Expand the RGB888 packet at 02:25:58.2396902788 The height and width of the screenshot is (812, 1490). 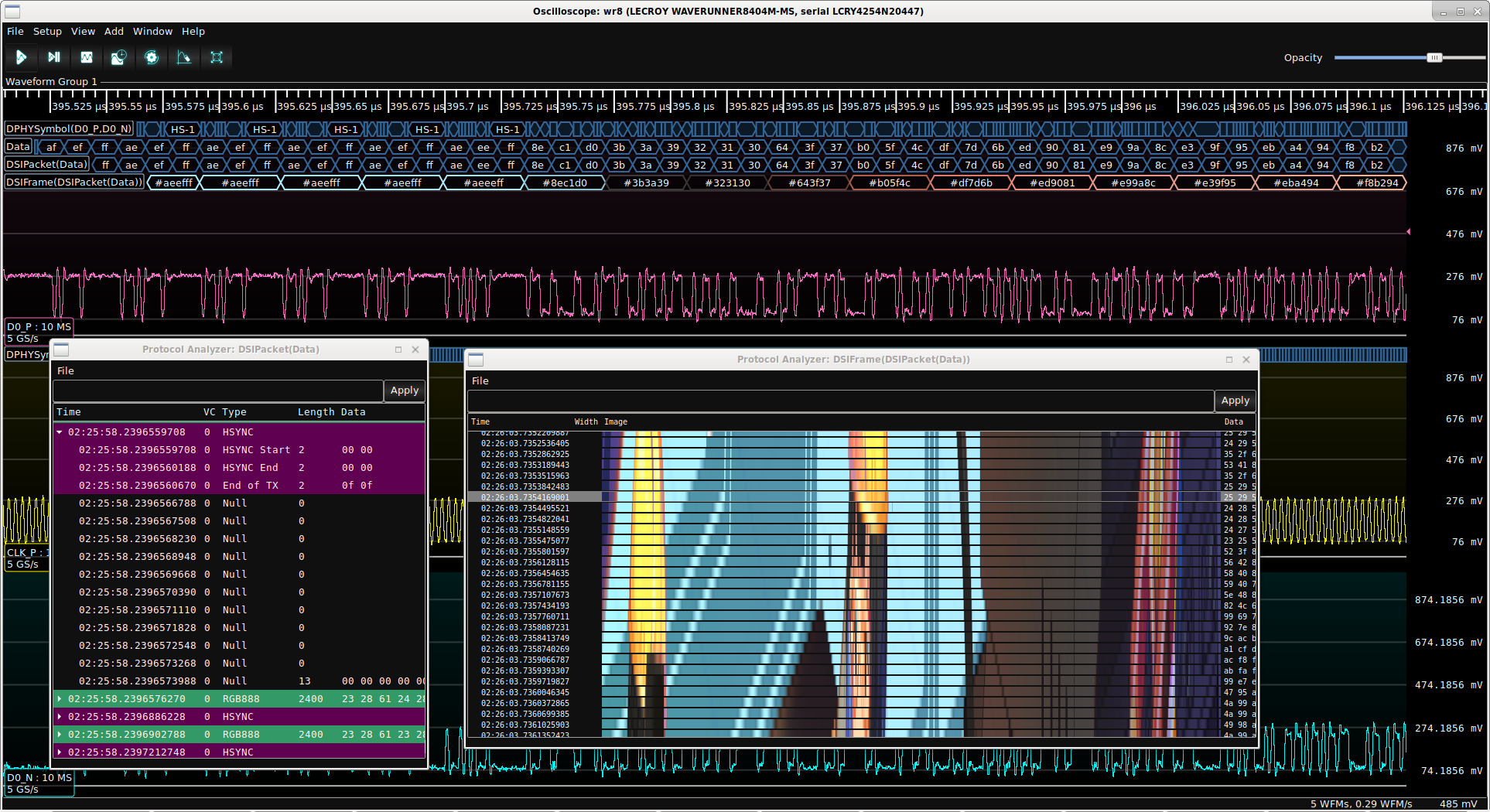pos(60,735)
